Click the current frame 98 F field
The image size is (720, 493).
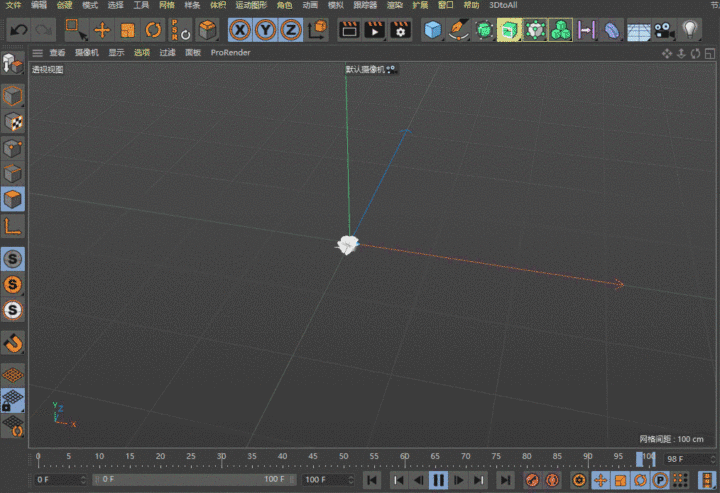point(690,459)
